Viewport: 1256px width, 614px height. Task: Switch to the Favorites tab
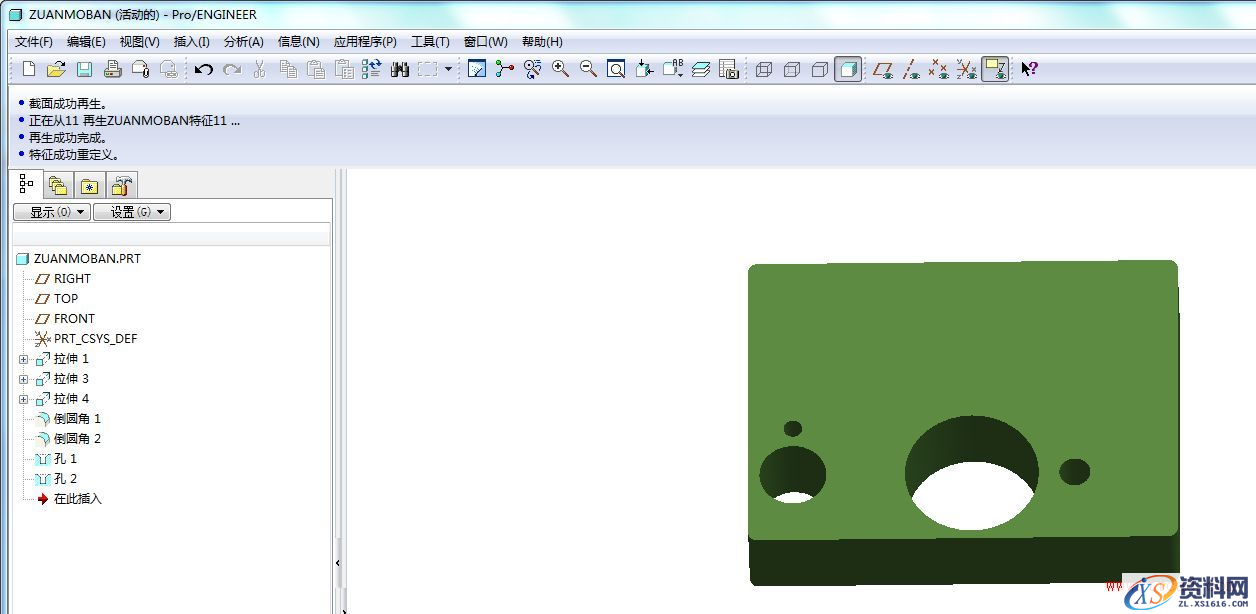[90, 185]
